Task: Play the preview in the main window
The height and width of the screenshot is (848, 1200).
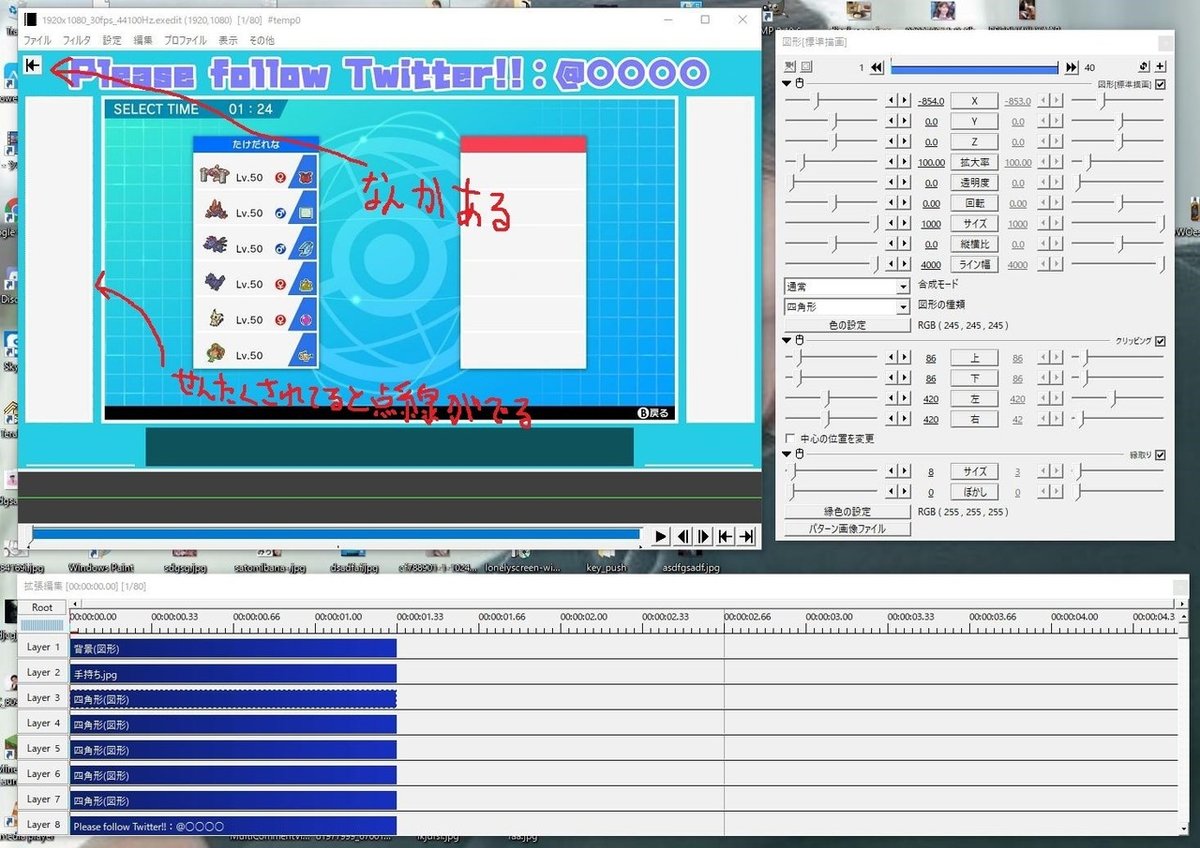Action: [x=661, y=537]
